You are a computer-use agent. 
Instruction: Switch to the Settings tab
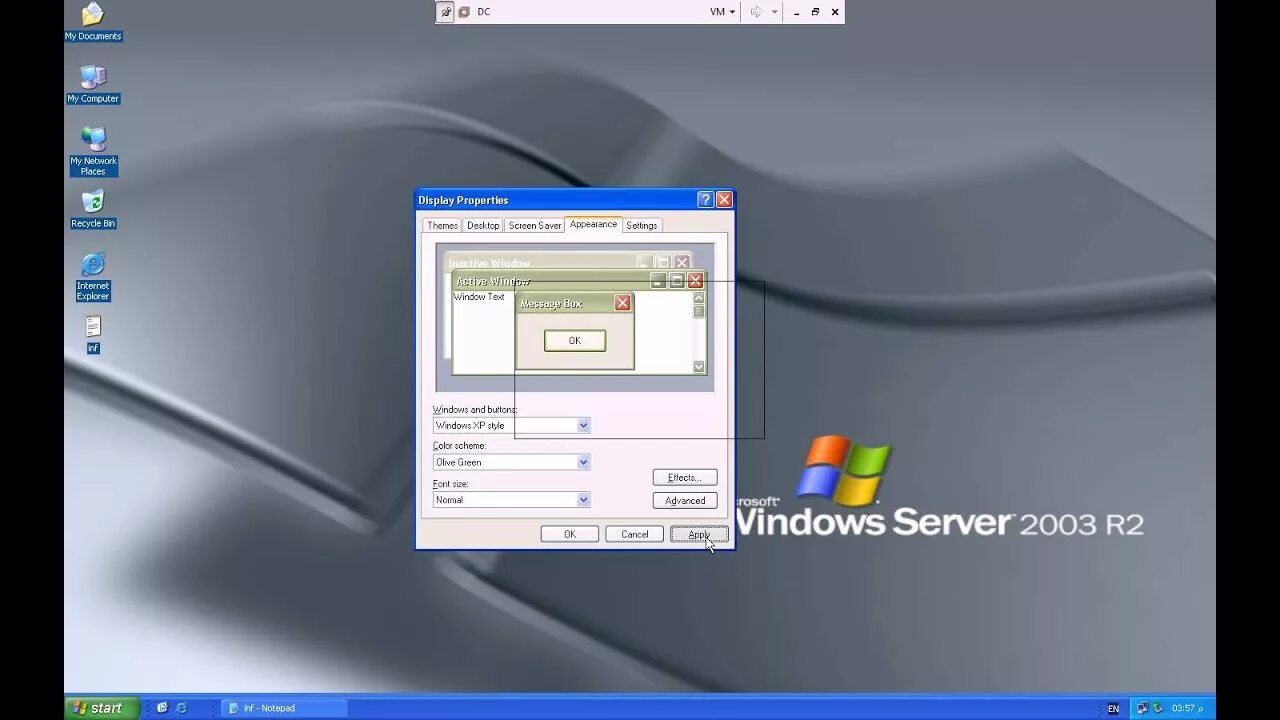(x=642, y=226)
